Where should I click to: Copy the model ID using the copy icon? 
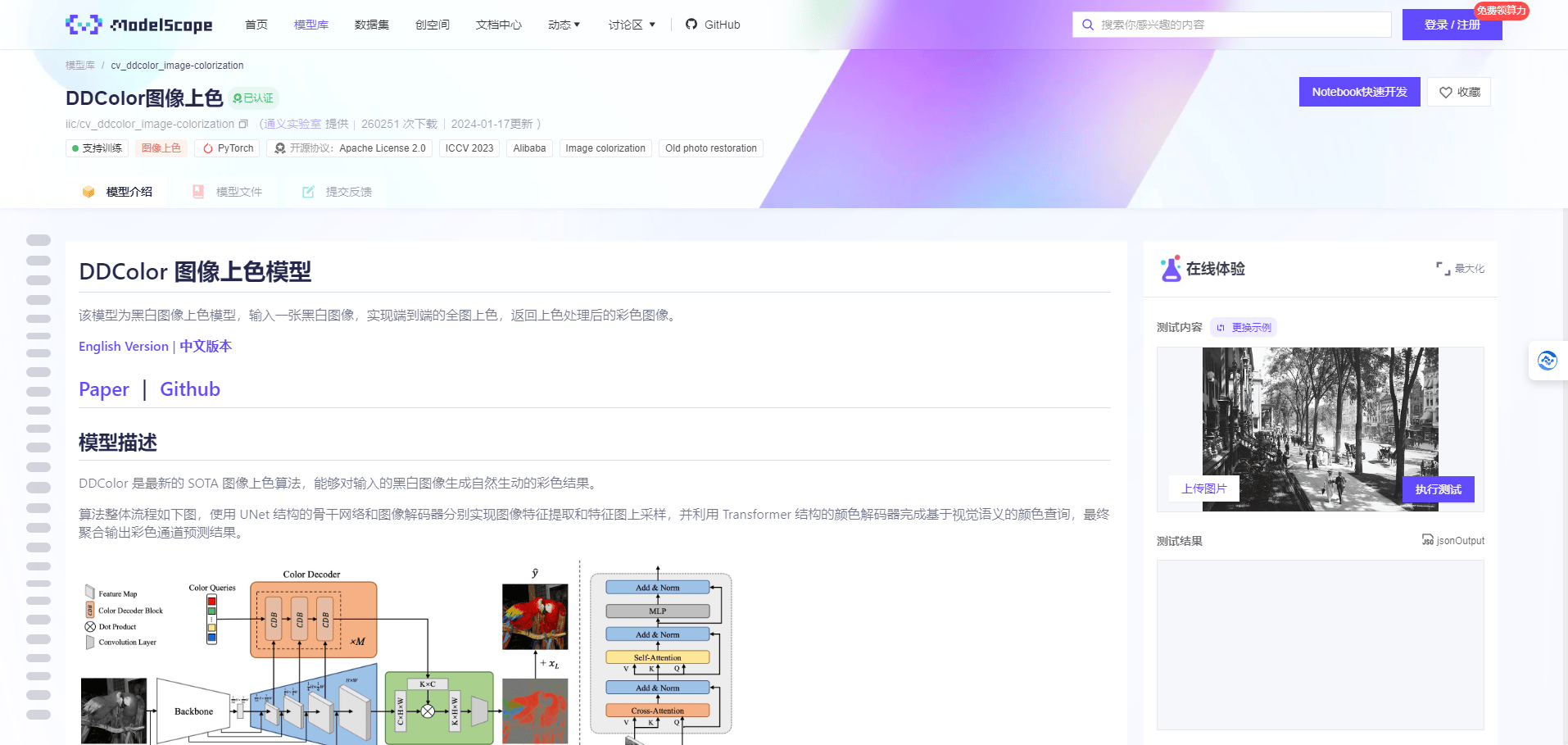[242, 123]
